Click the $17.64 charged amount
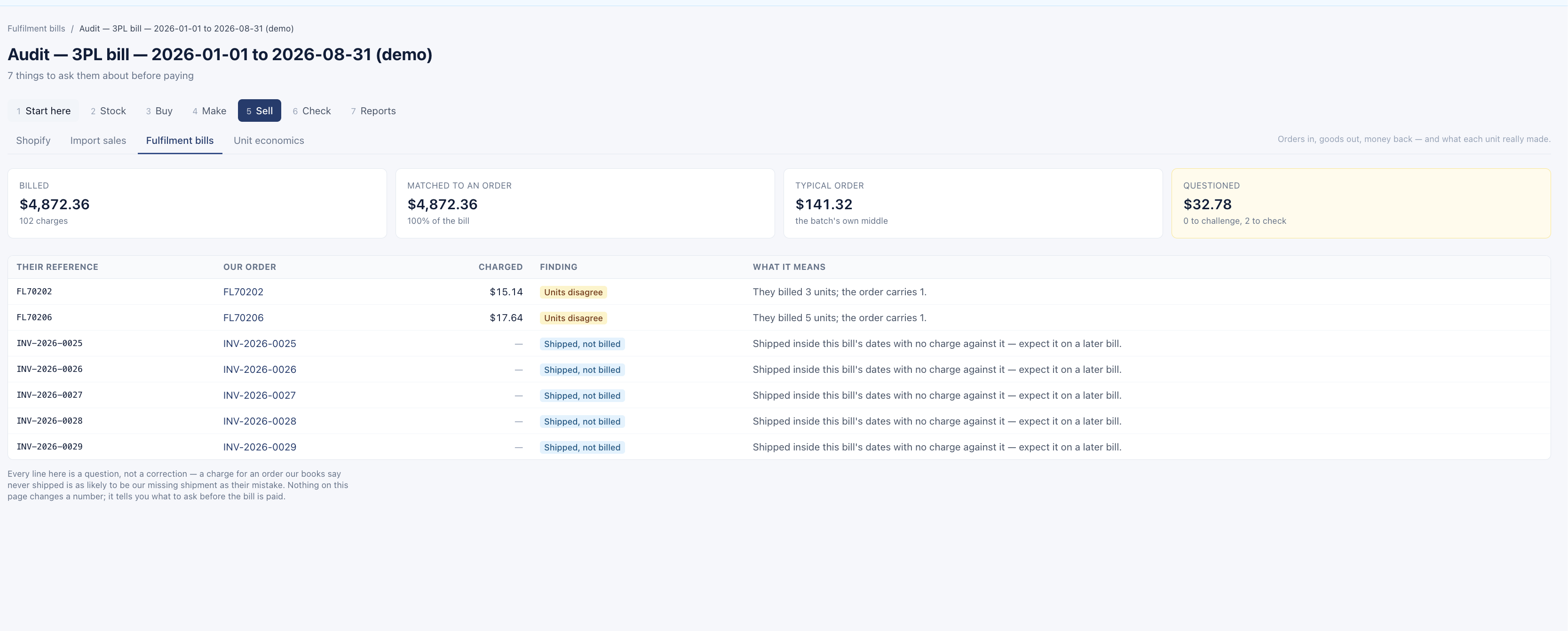Screen dimensions: 1568x631 (506, 318)
